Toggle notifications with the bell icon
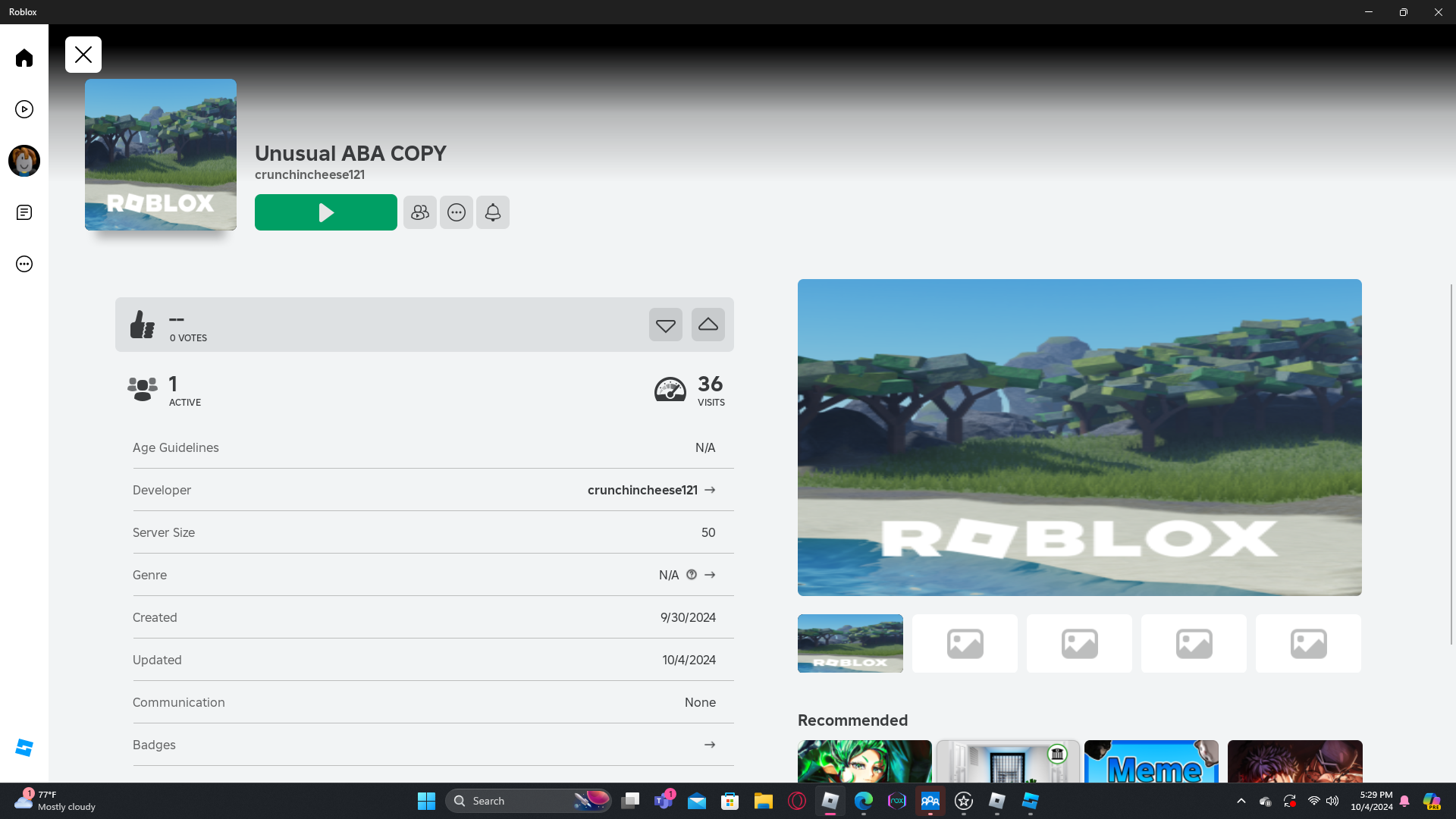Image resolution: width=1456 pixels, height=819 pixels. pos(493,212)
